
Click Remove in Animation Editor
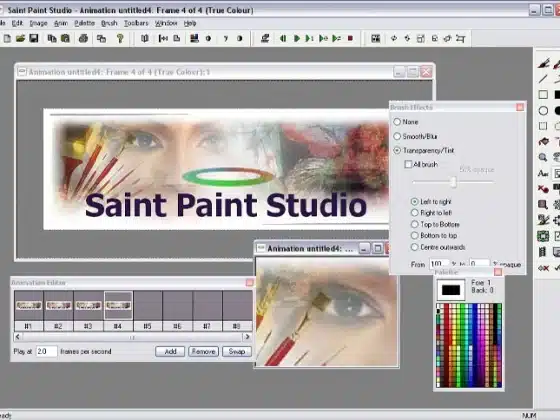(x=203, y=351)
